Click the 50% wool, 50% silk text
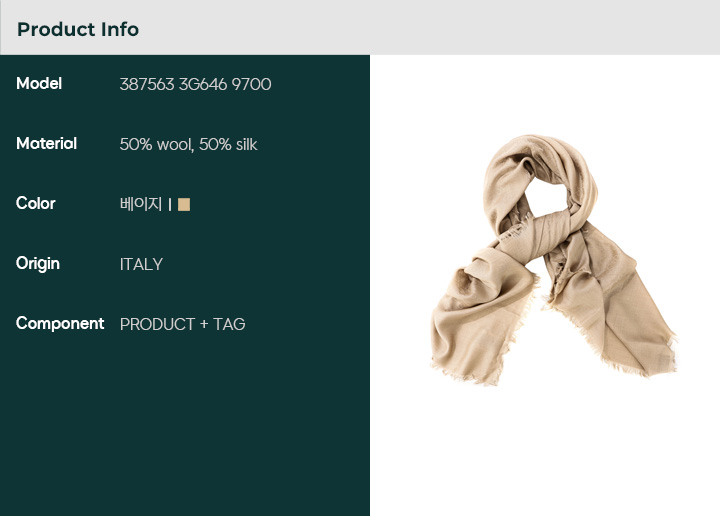Image resolution: width=720 pixels, height=516 pixels. pos(188,144)
